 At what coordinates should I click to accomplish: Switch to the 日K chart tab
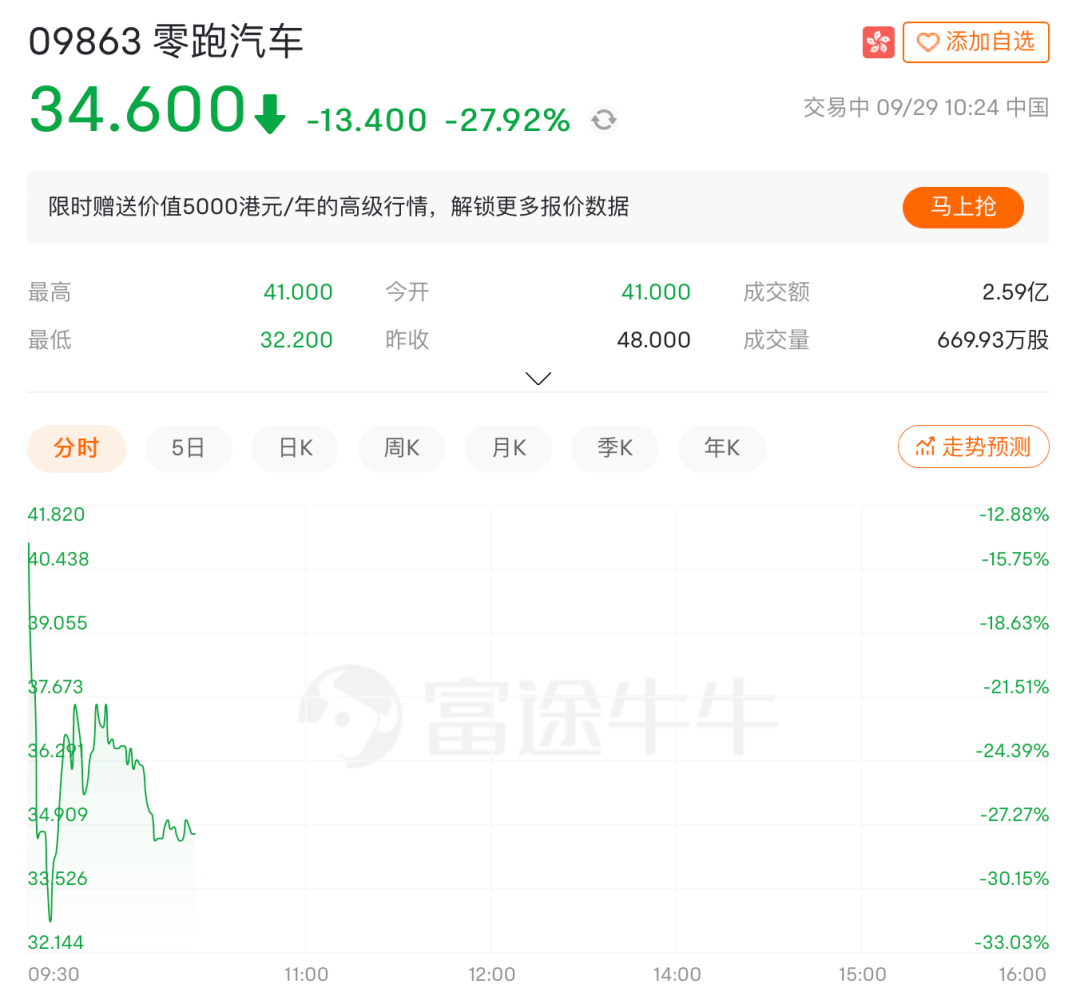295,448
